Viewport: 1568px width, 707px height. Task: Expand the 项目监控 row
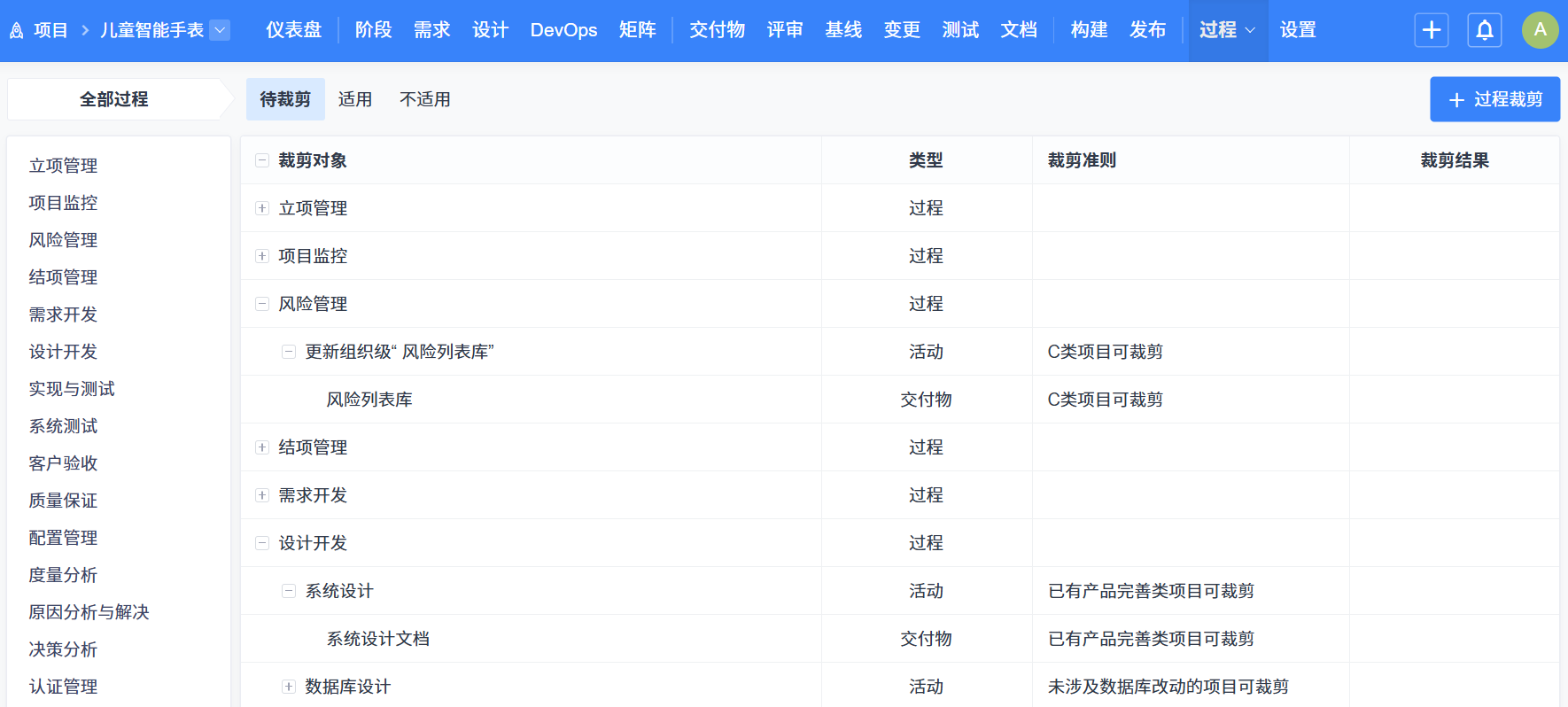point(262,256)
